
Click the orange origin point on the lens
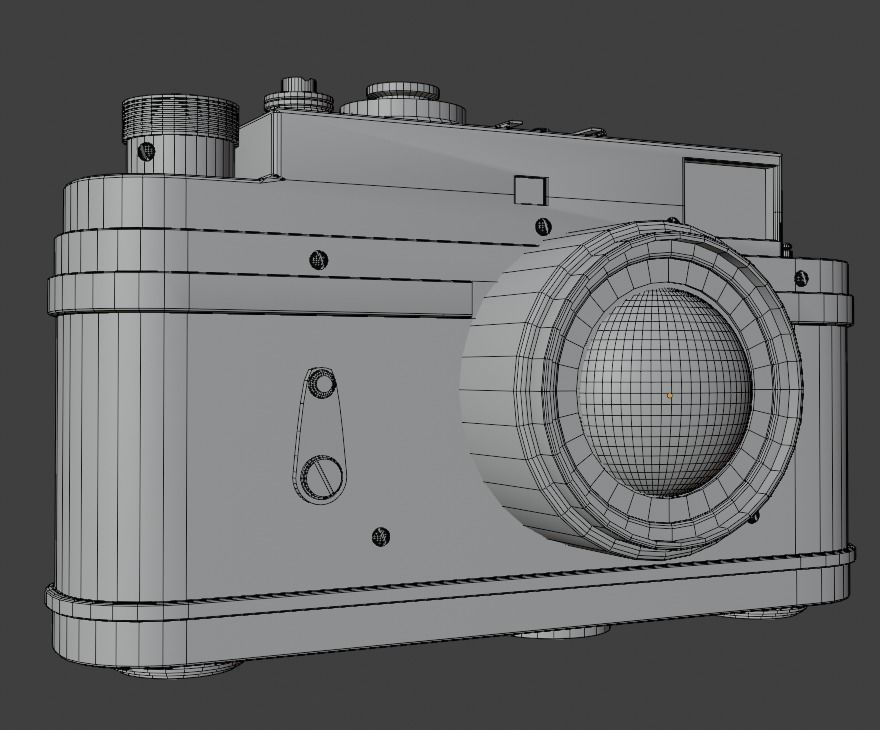(670, 395)
